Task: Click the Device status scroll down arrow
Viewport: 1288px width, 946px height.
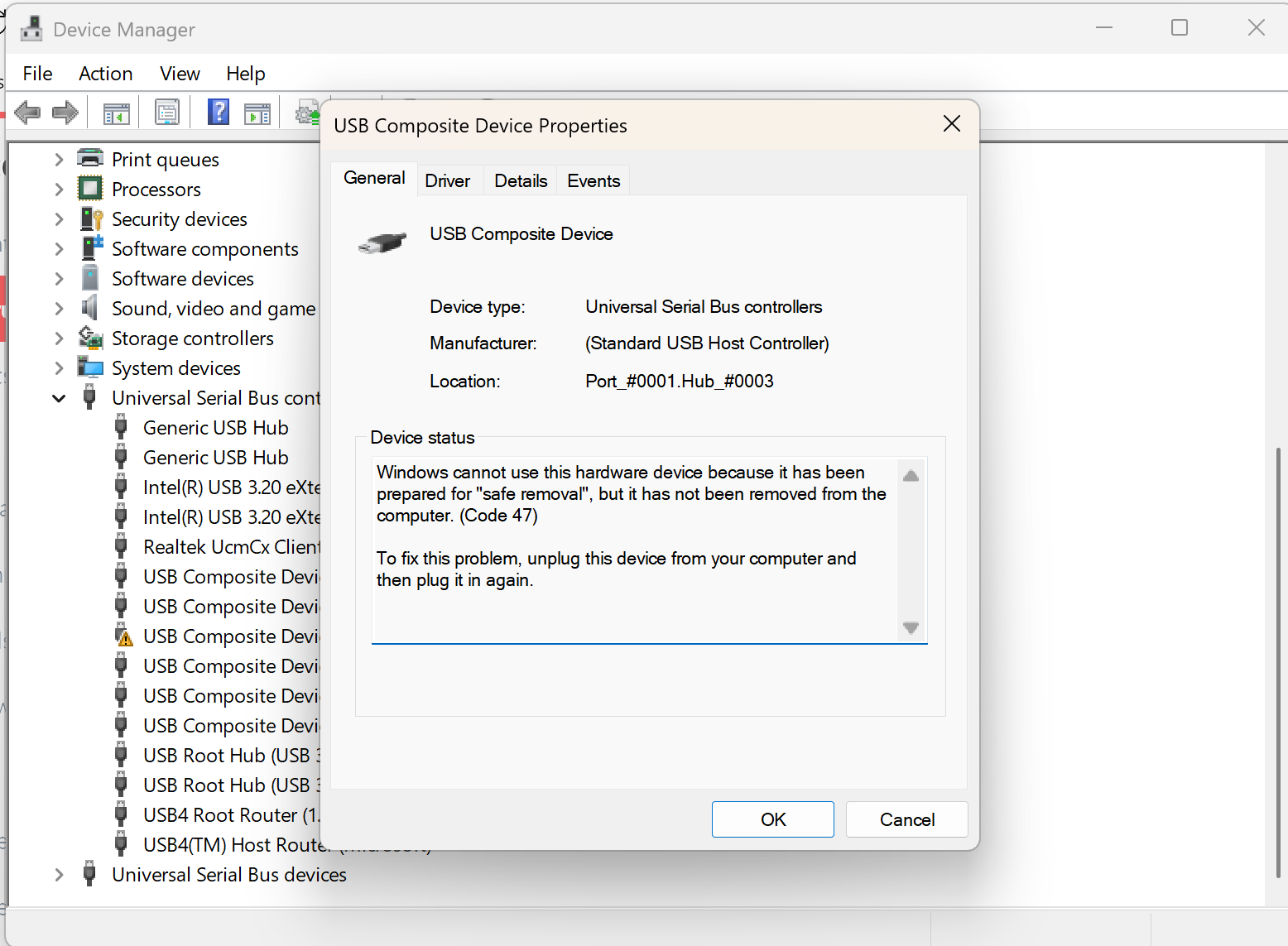Action: [x=911, y=627]
